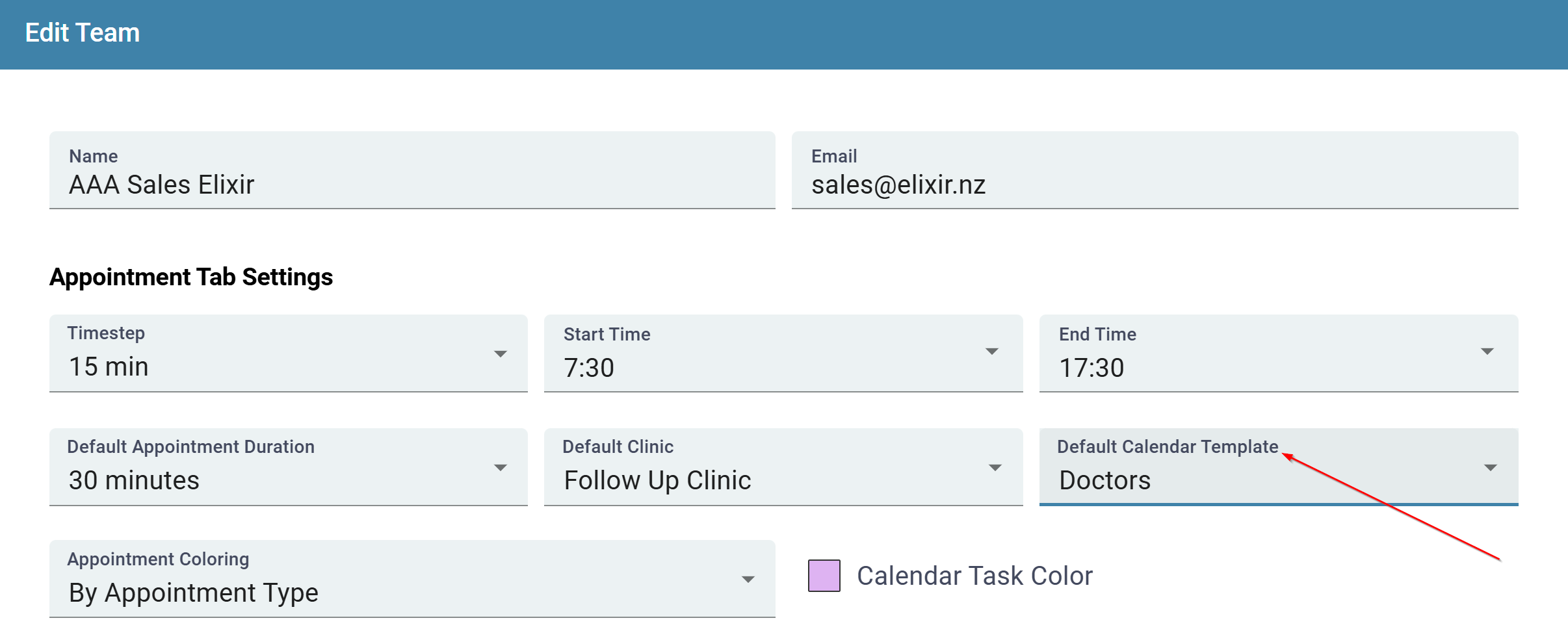Click the 30 minutes duration value
The height and width of the screenshot is (642, 1568).
point(133,480)
